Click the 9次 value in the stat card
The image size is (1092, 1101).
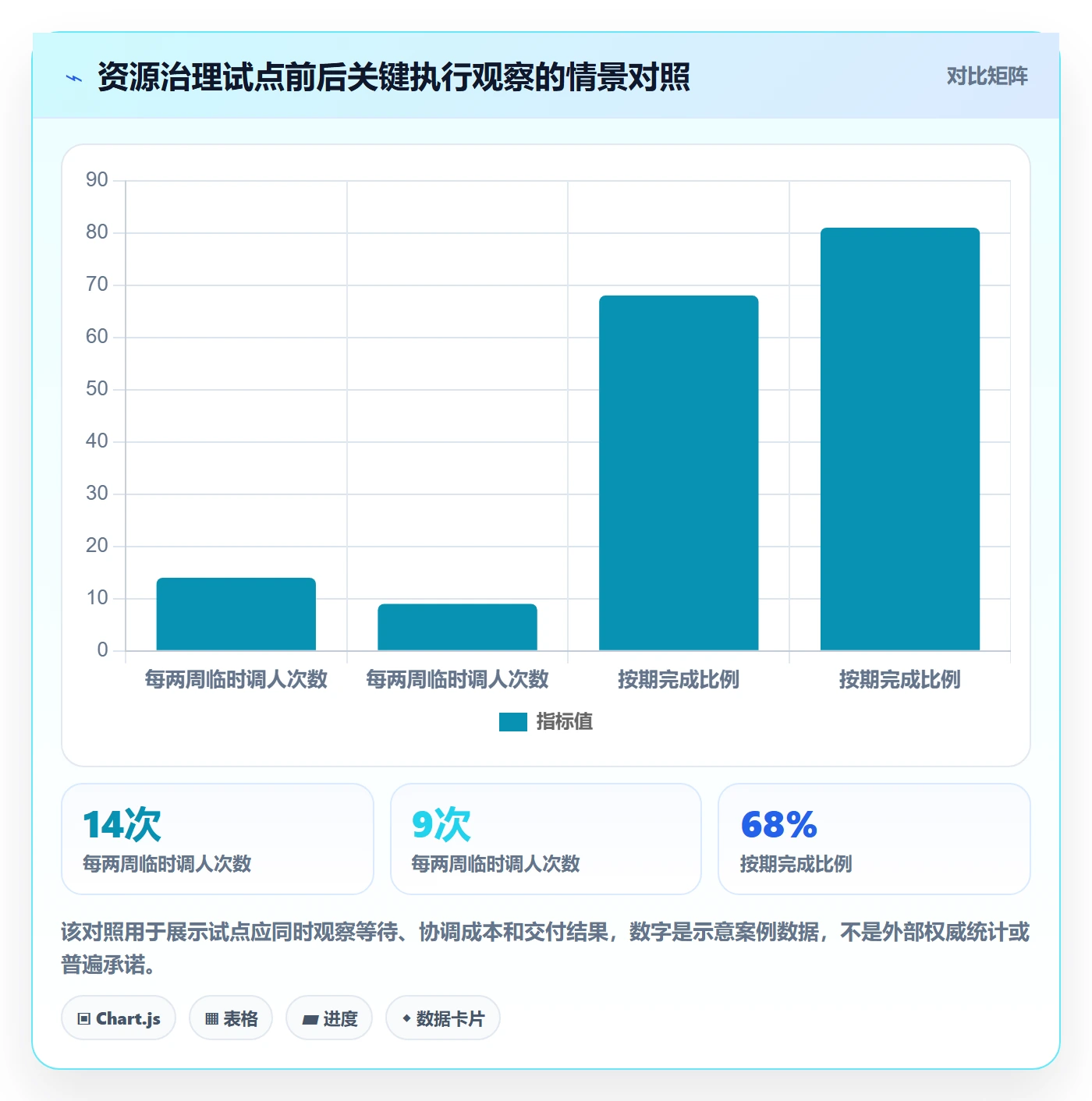[x=441, y=824]
